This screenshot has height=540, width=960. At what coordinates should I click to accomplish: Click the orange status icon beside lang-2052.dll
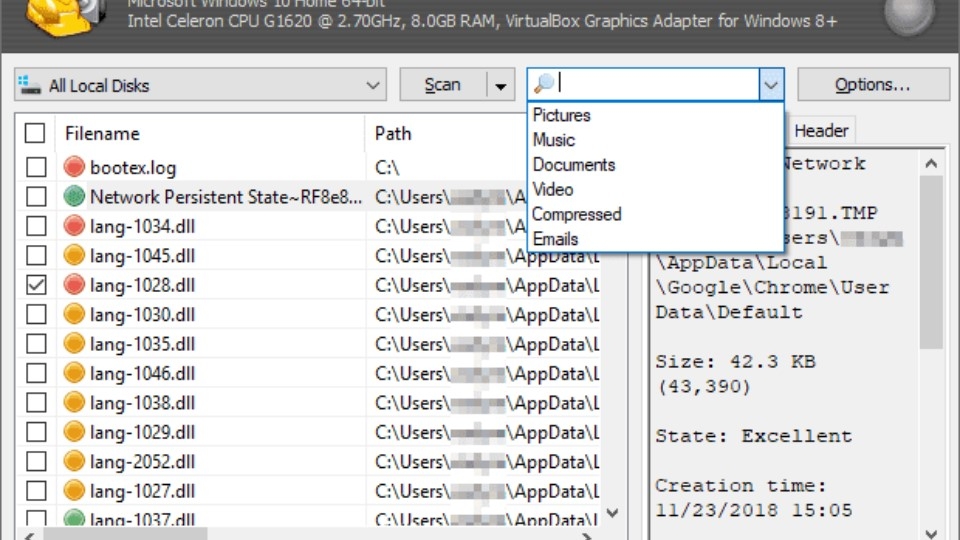point(74,460)
